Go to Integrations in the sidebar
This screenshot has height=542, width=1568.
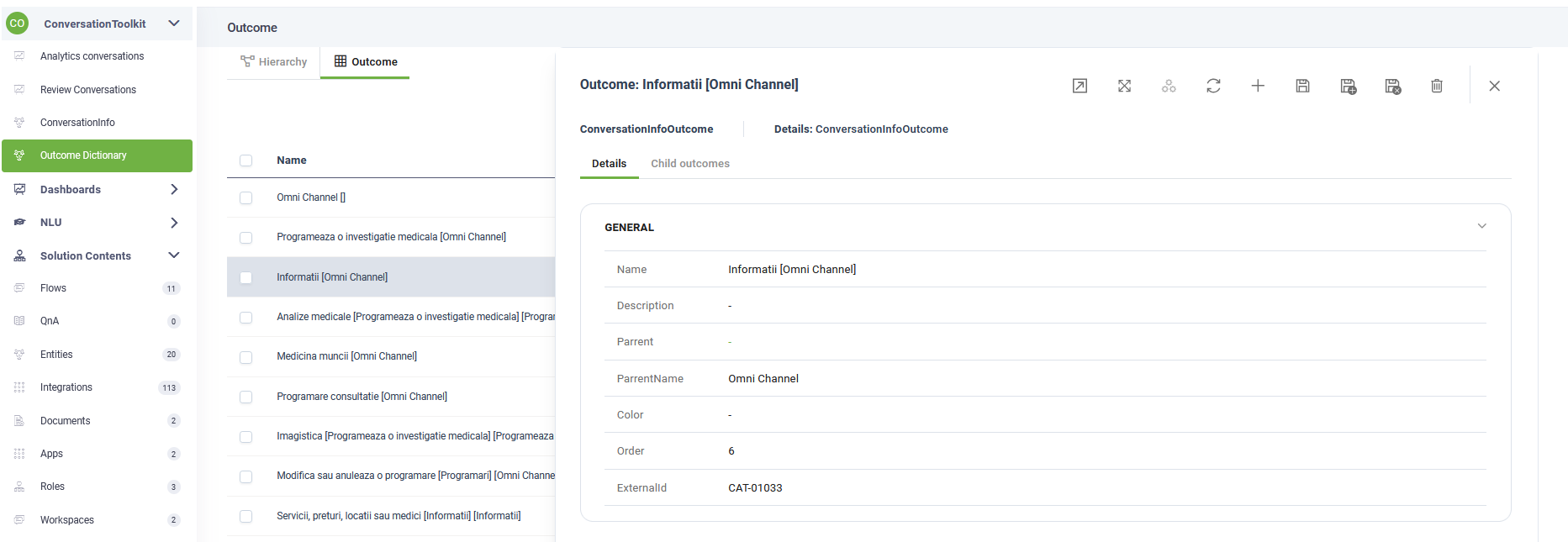pos(66,387)
